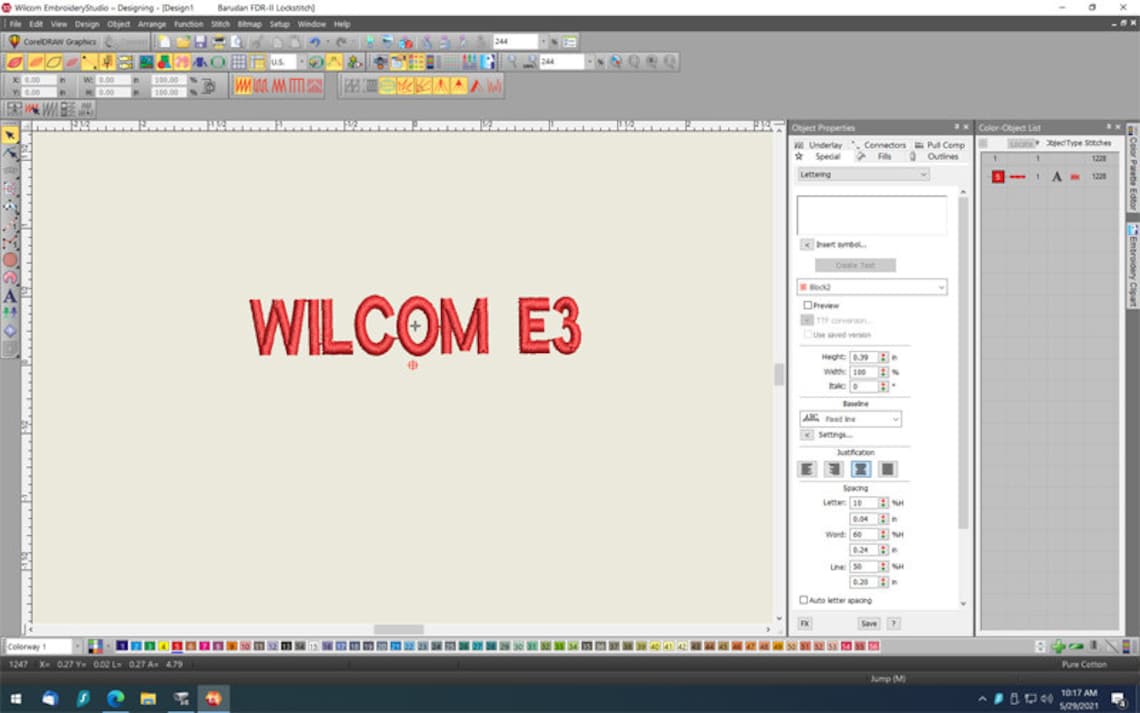Click the Undo toolbar icon
The image size is (1140, 713).
[x=313, y=41]
